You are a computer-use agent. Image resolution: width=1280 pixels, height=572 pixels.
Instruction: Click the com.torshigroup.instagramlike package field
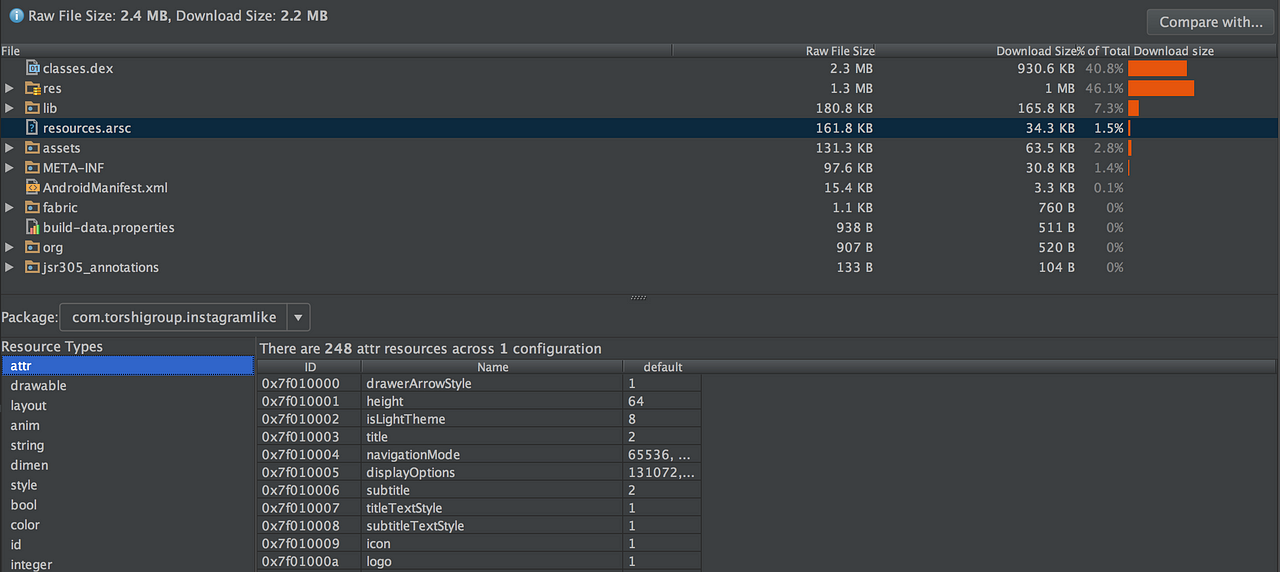tap(174, 318)
